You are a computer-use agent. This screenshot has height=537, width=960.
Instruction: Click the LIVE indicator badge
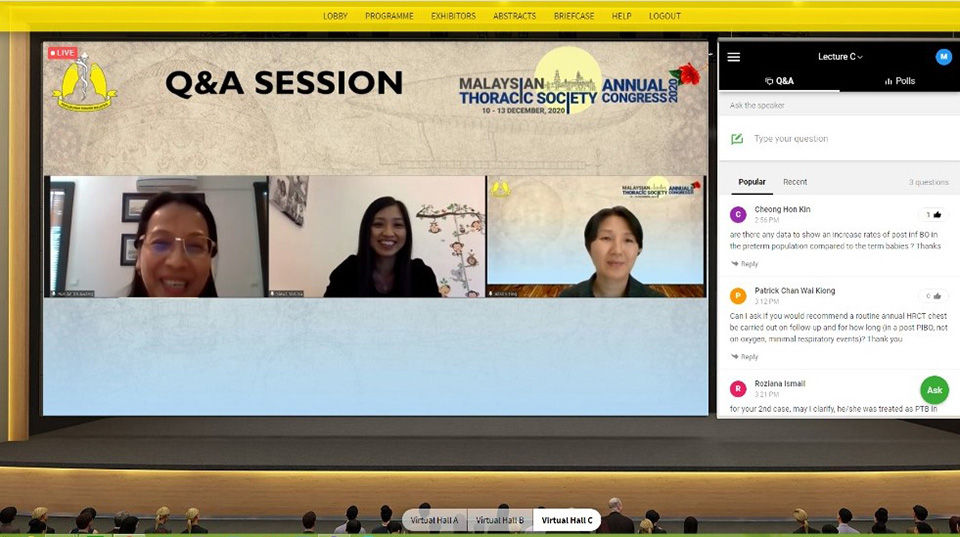(x=62, y=53)
